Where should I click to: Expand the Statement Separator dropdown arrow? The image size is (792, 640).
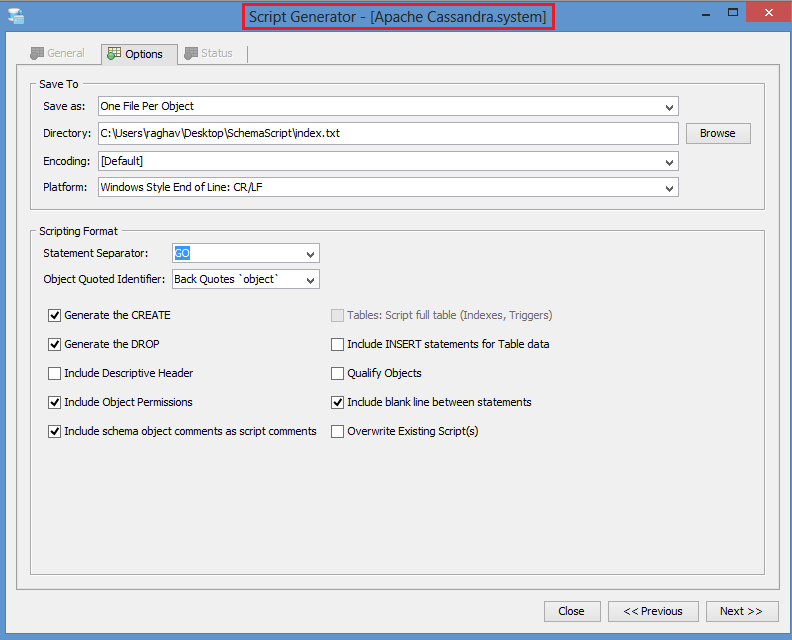tap(310, 254)
